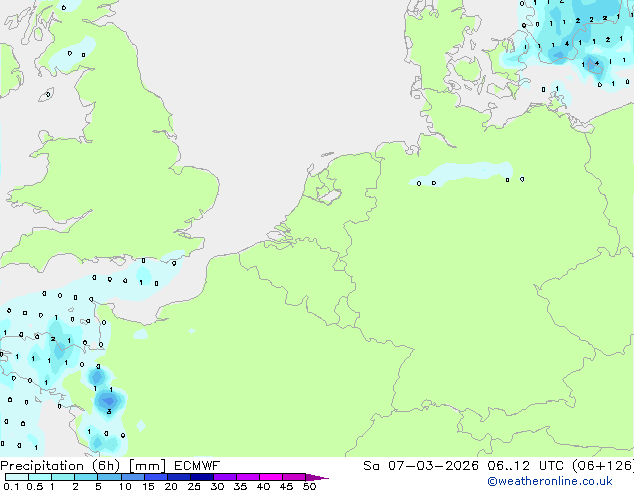This screenshot has width=634, height=490.
Task: Click the '07-03-2026' date text
Action: click(x=433, y=466)
